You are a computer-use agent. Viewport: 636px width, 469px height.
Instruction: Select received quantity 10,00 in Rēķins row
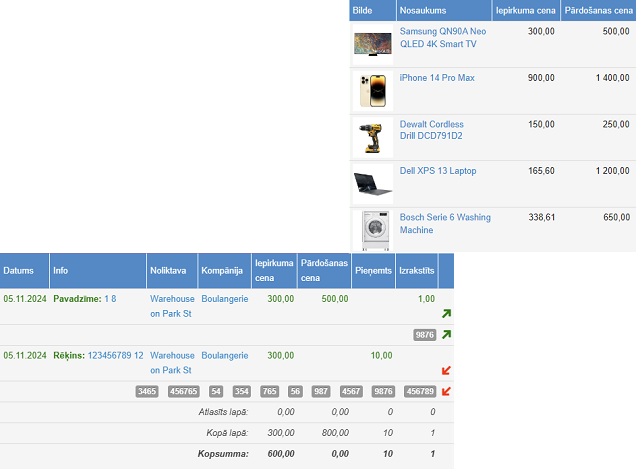pos(381,356)
